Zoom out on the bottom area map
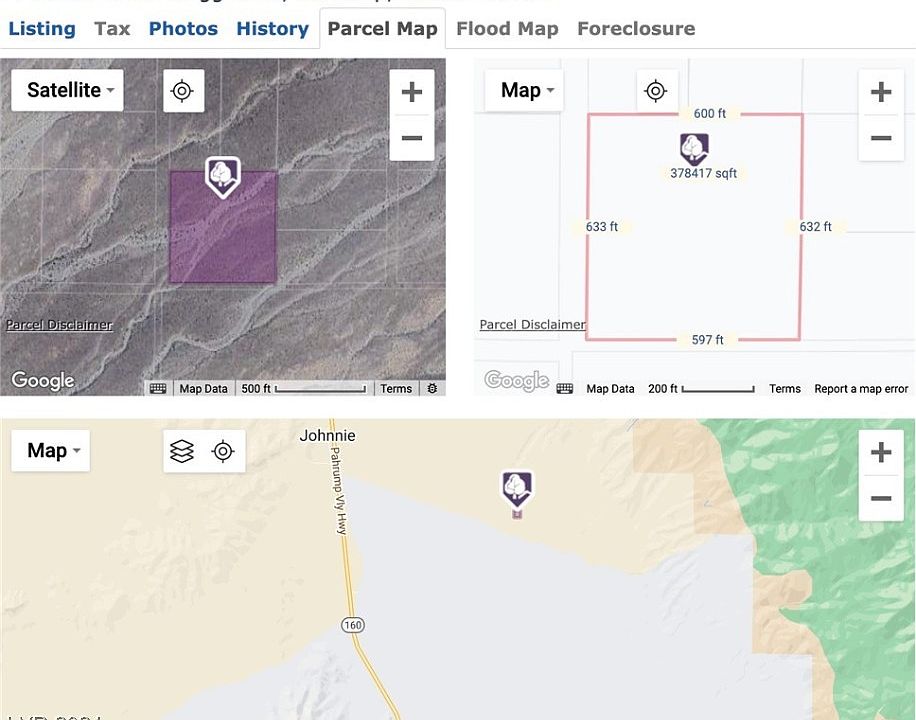 pyautogui.click(x=880, y=498)
